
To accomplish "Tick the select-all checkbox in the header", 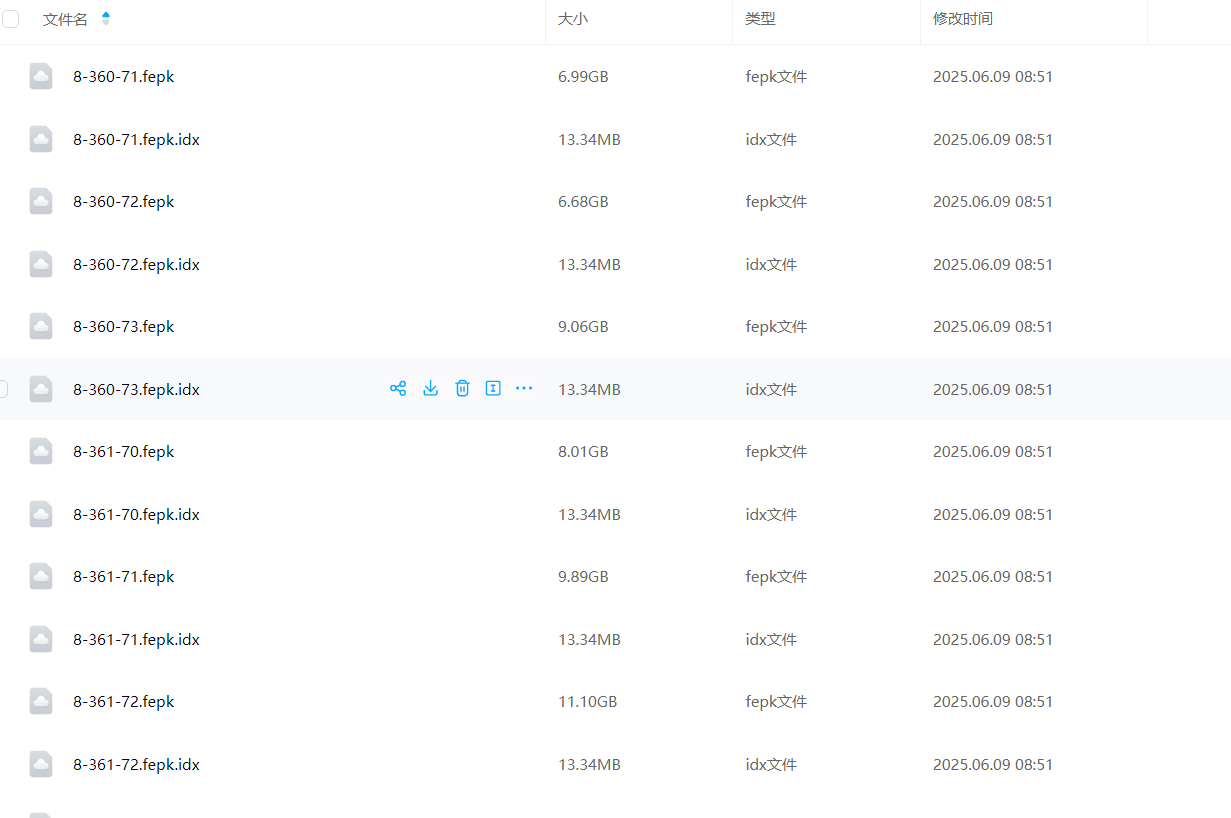I will [11, 19].
